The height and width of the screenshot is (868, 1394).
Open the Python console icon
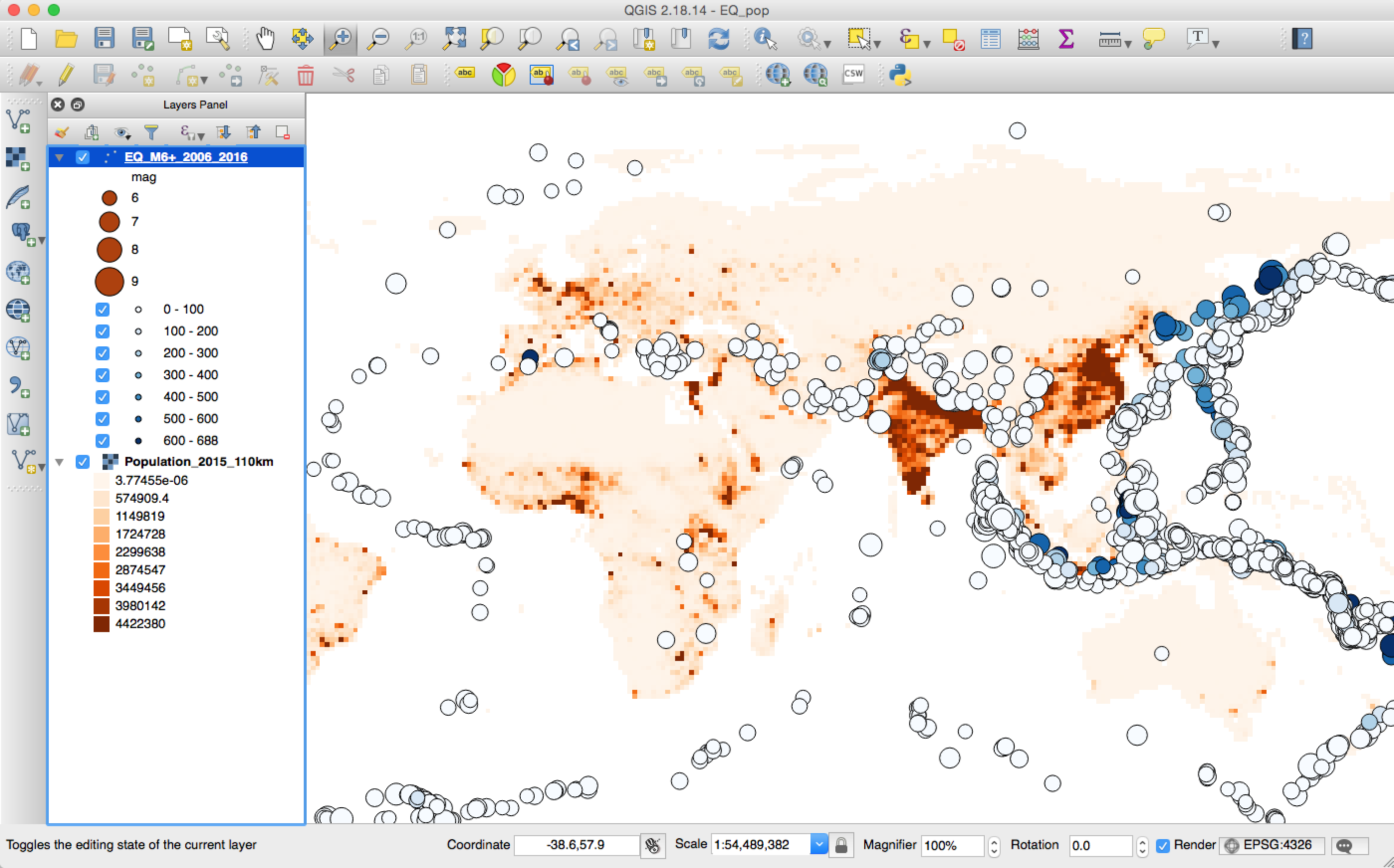tap(900, 75)
